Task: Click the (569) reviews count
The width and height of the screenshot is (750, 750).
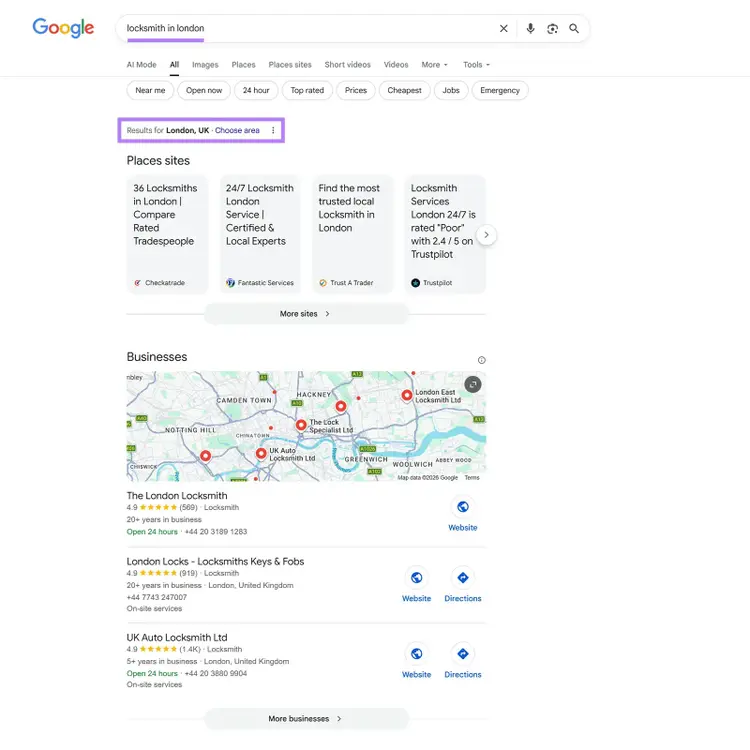Action: (x=188, y=507)
